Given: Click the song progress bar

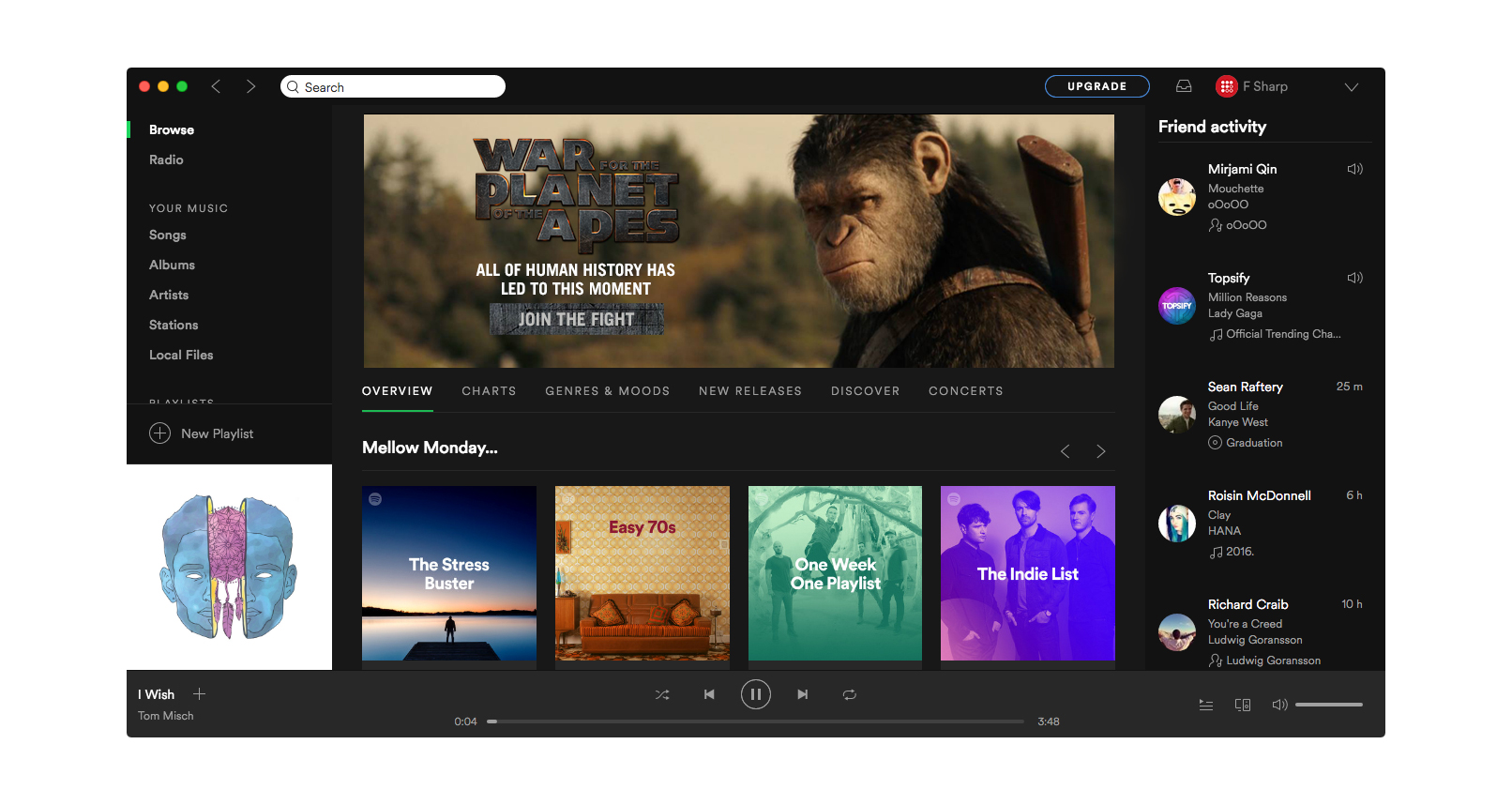Looking at the screenshot, I should [755, 721].
